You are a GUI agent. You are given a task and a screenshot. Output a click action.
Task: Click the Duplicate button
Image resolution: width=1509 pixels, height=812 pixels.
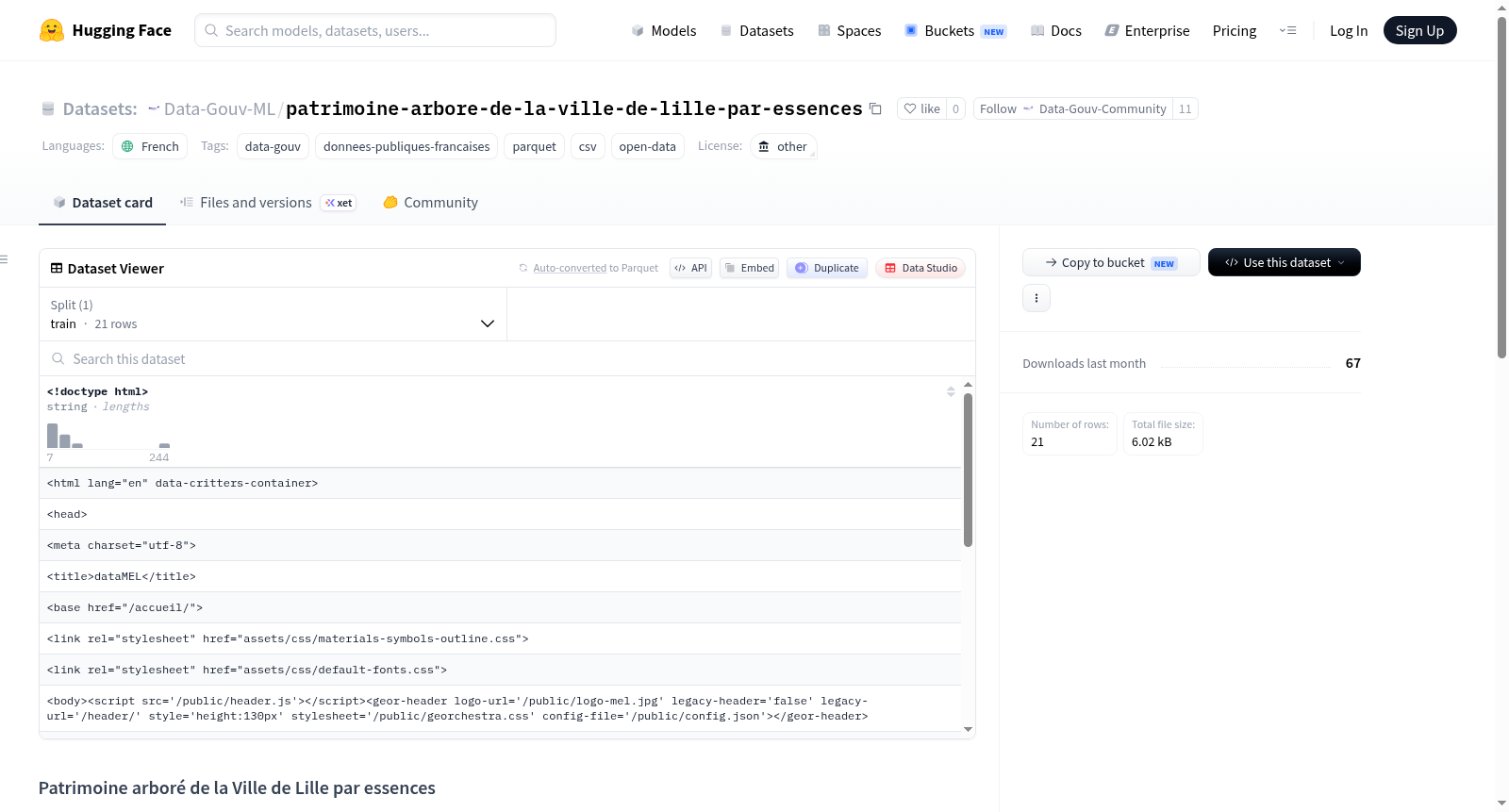click(827, 268)
